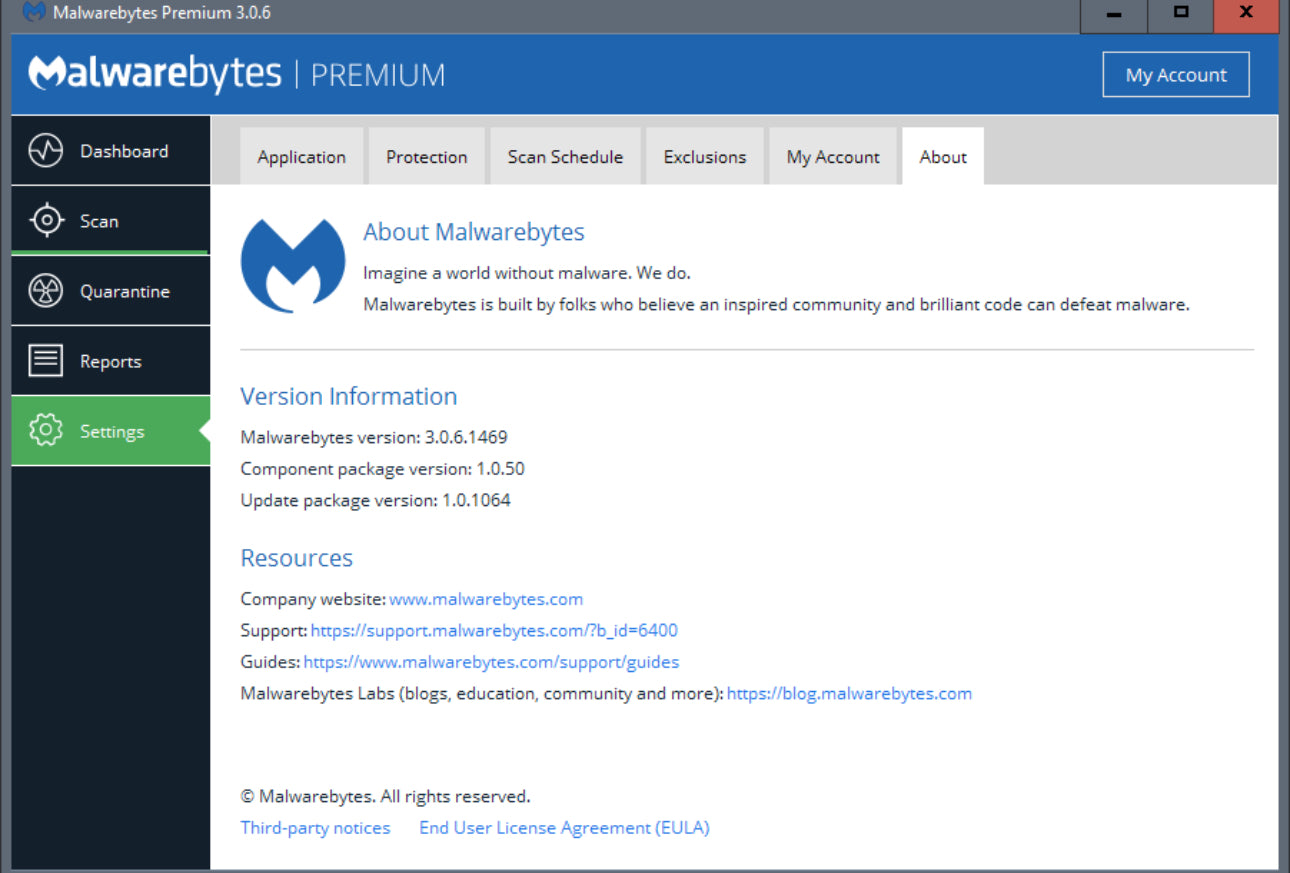This screenshot has height=873, width=1290.
Task: Click the Malwarebytes Premium header logo
Action: click(236, 75)
